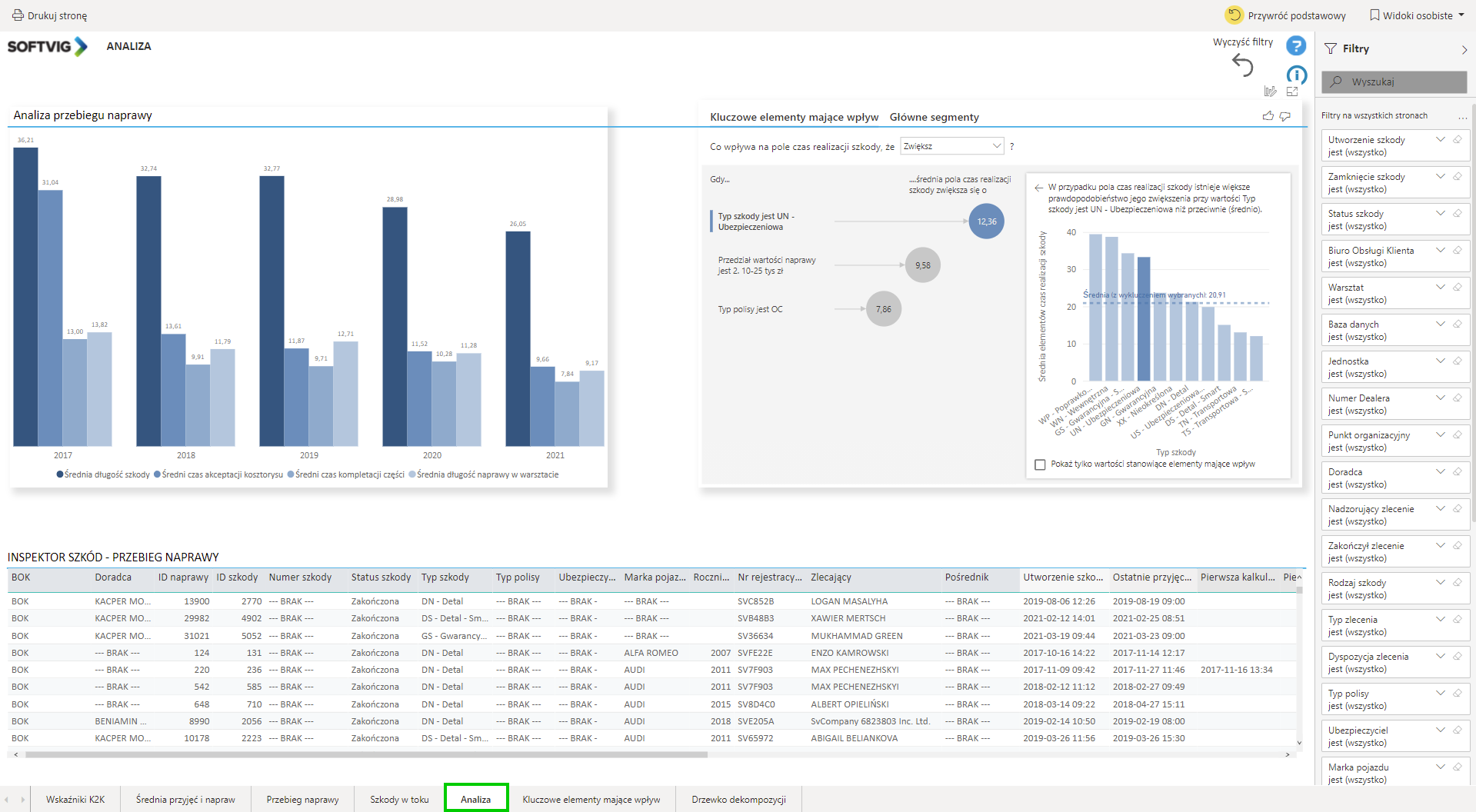Screen dimensions: 1476x812
Task: Click the blue info circle icon
Action: pyautogui.click(x=1296, y=75)
